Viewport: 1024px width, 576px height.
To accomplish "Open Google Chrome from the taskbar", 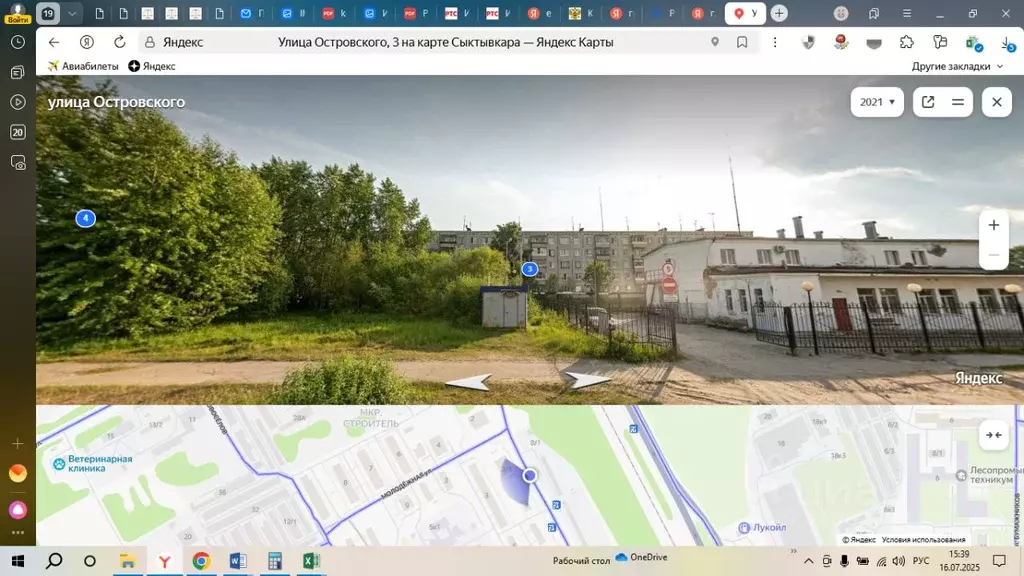I will click(x=201, y=561).
